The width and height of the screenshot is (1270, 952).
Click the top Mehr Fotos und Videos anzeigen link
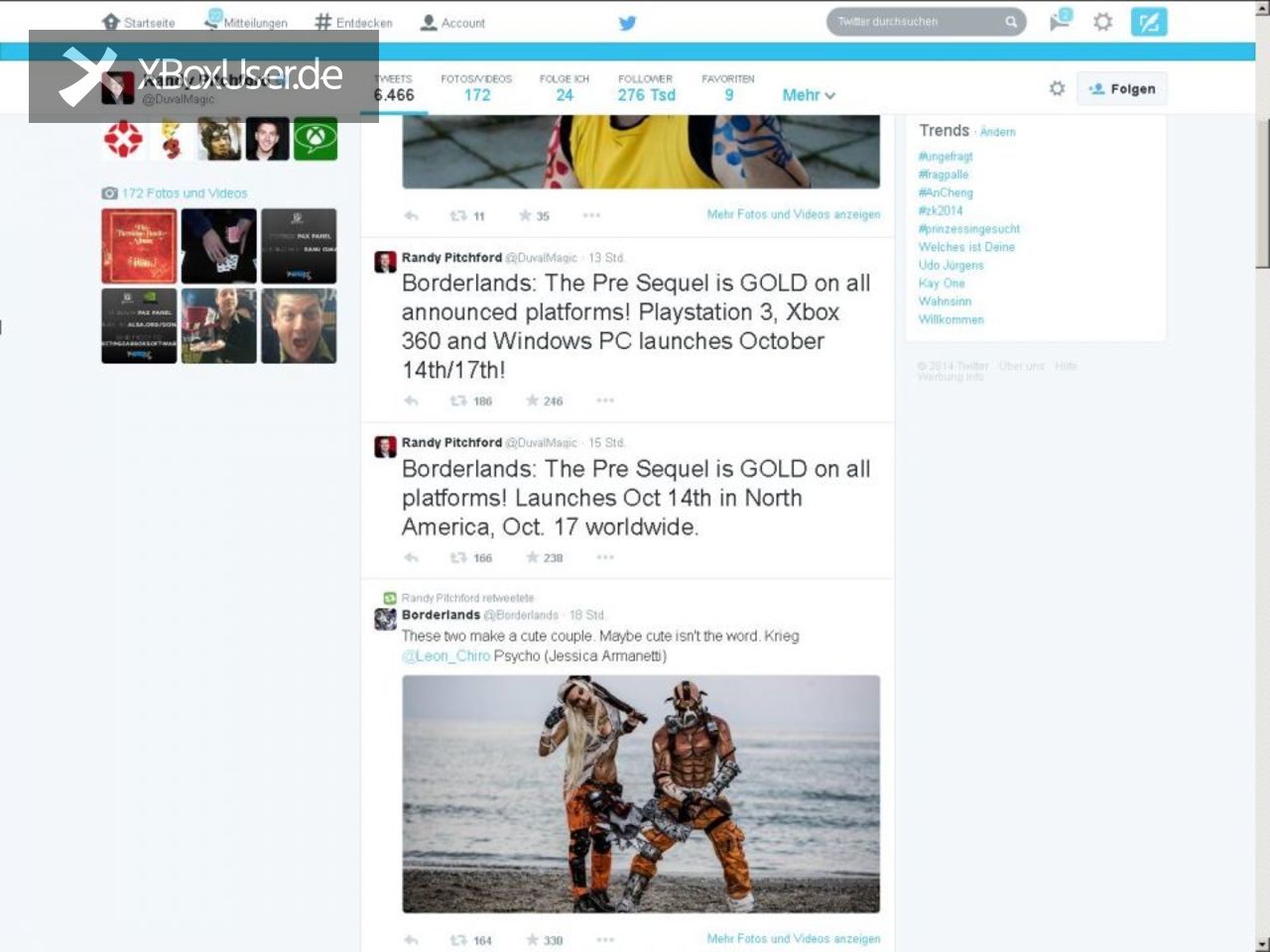pyautogui.click(x=793, y=214)
